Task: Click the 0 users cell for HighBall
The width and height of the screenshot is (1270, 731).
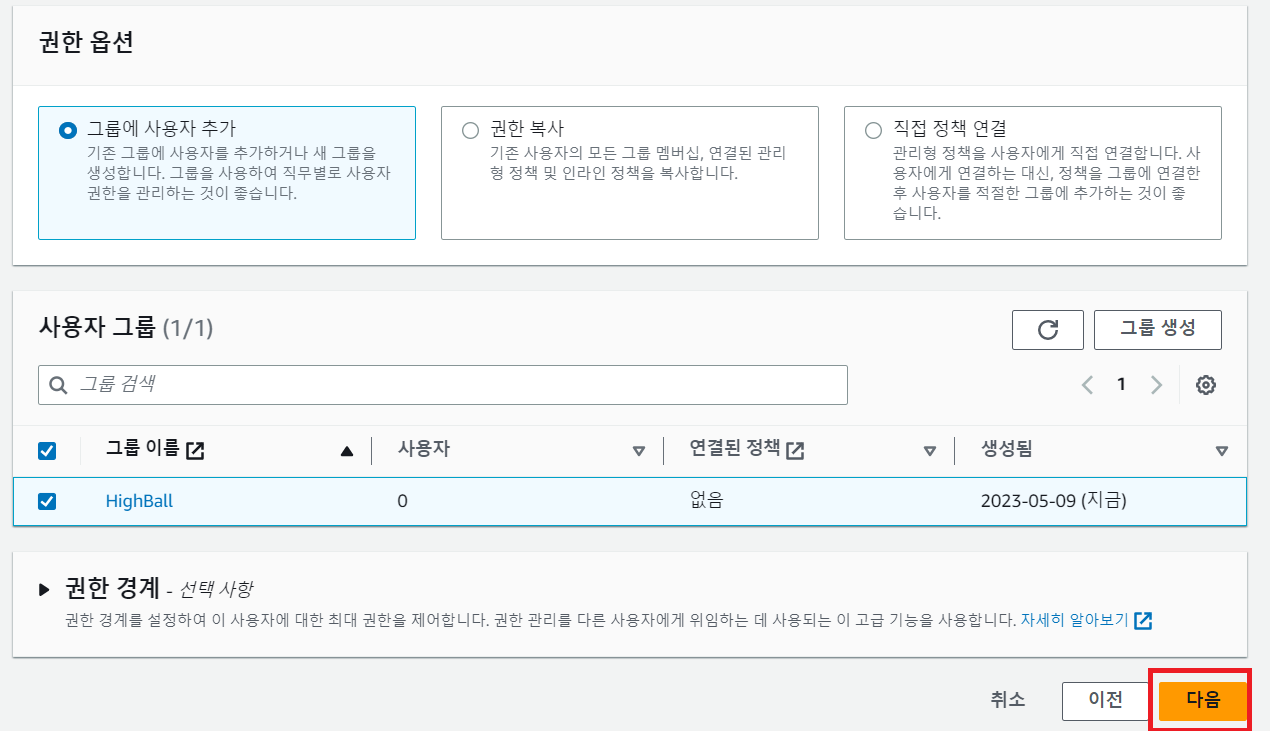Action: point(402,501)
